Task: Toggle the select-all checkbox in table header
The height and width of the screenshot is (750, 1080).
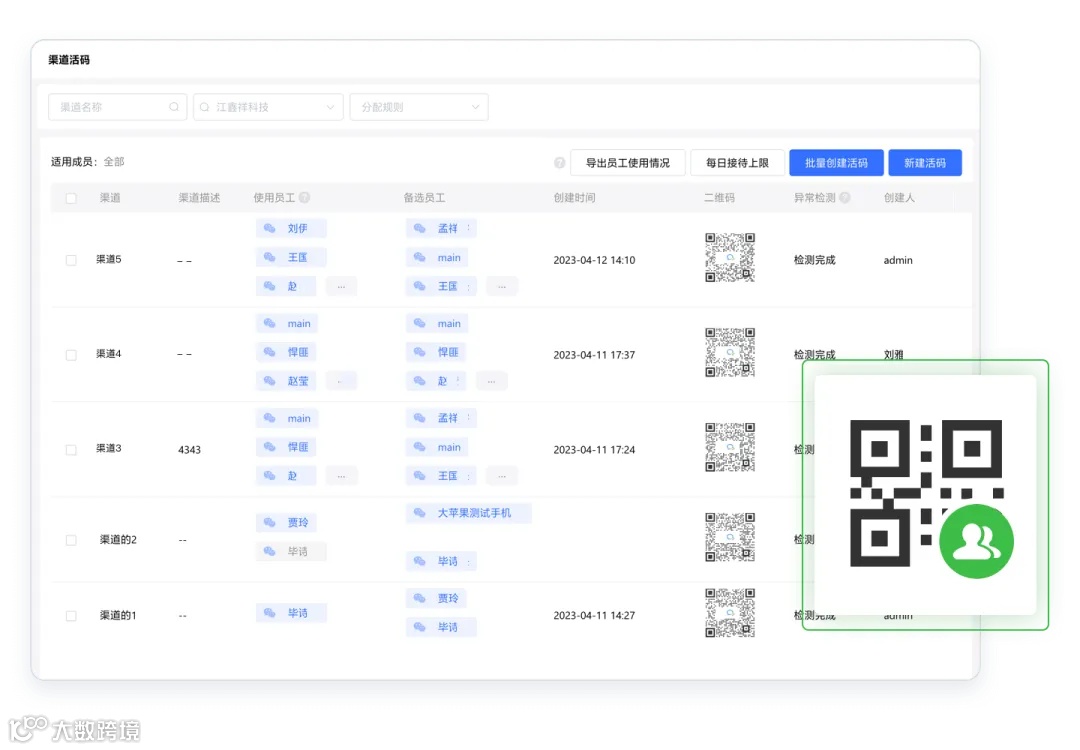Action: click(71, 198)
